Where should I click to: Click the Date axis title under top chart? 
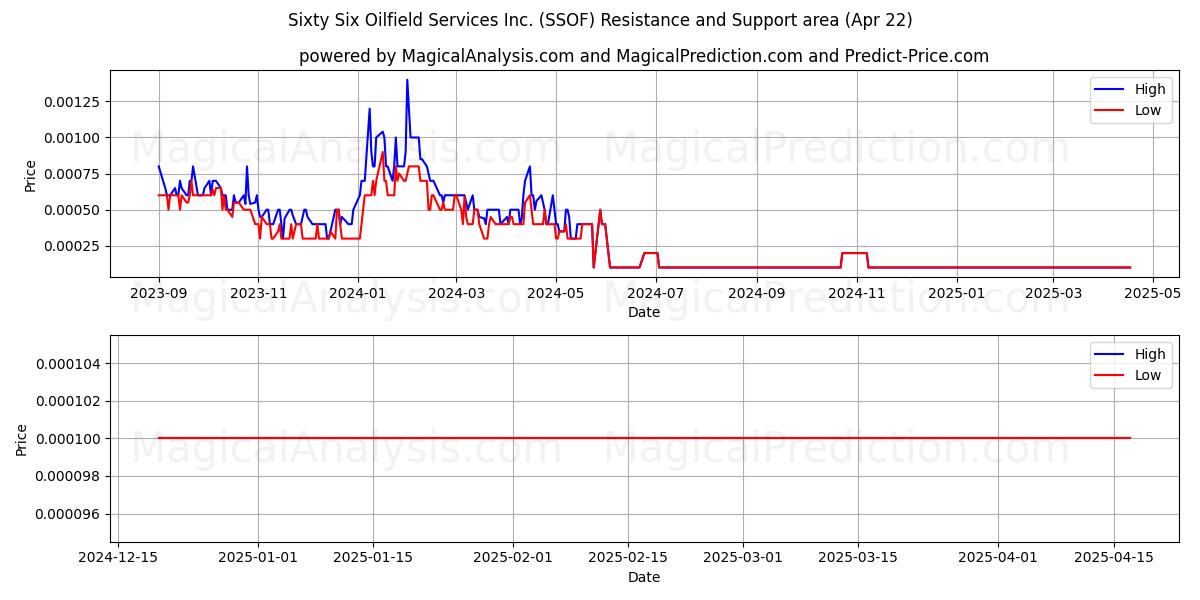[644, 312]
